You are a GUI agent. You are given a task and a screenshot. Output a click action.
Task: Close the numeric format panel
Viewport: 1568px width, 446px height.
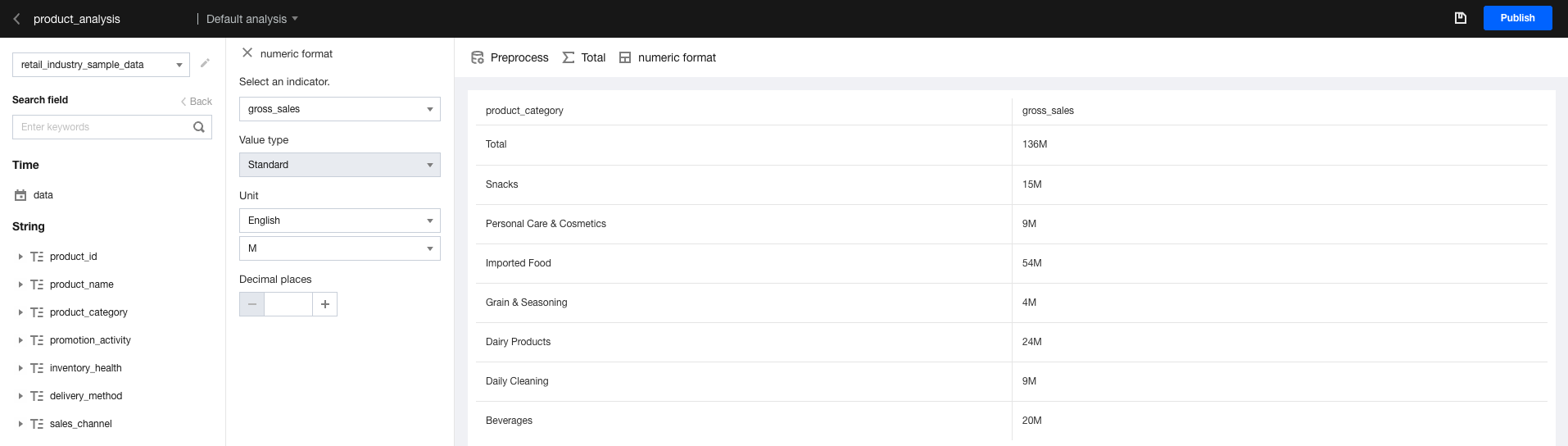(247, 53)
